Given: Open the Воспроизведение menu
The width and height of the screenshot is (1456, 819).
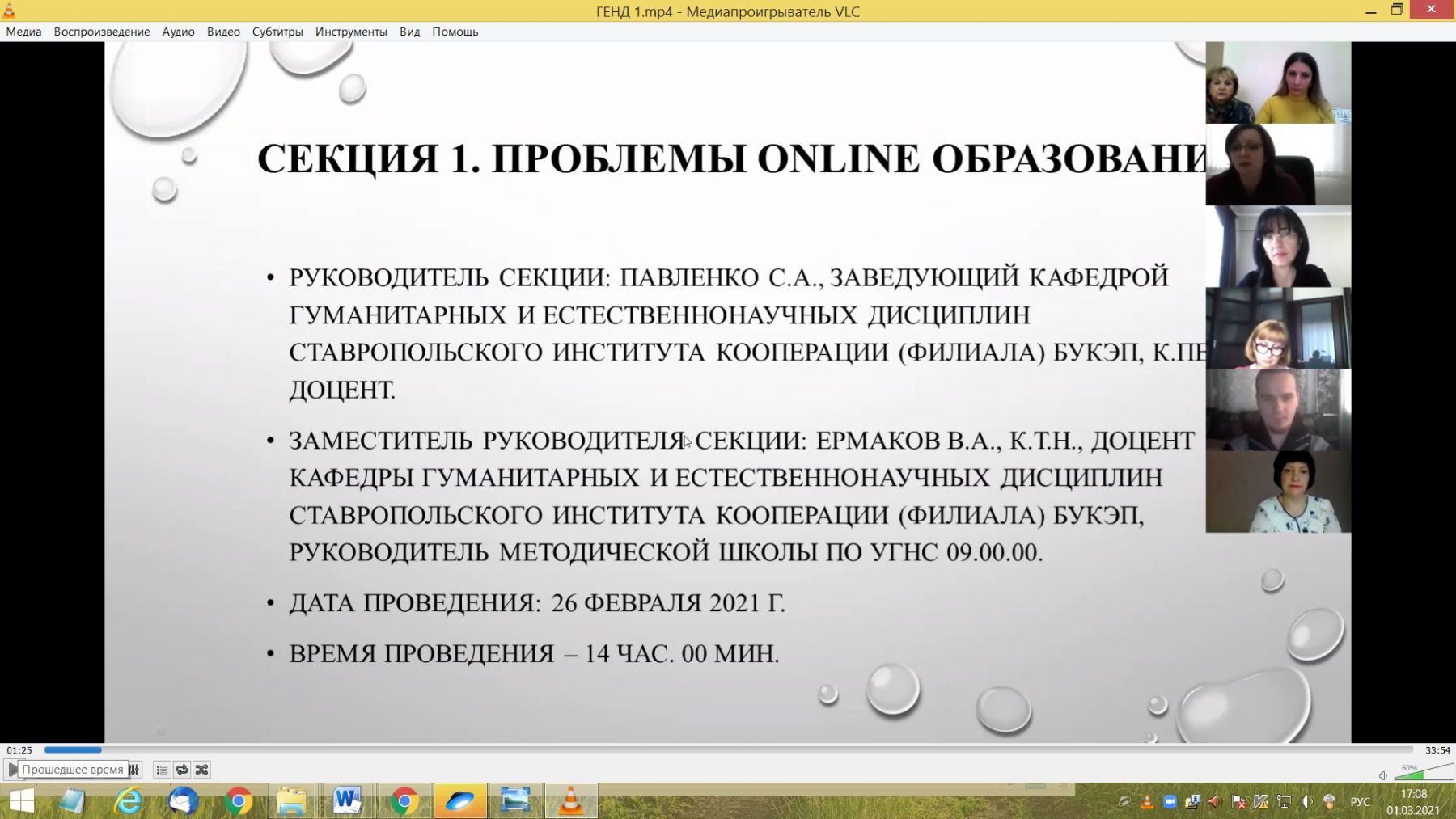Looking at the screenshot, I should click(x=102, y=32).
